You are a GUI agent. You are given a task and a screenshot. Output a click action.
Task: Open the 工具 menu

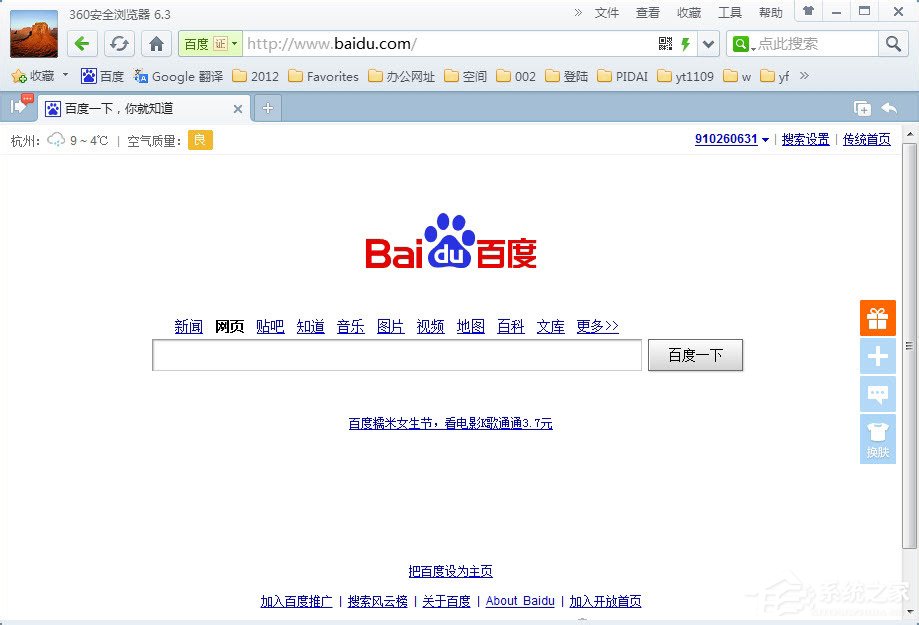(x=729, y=12)
